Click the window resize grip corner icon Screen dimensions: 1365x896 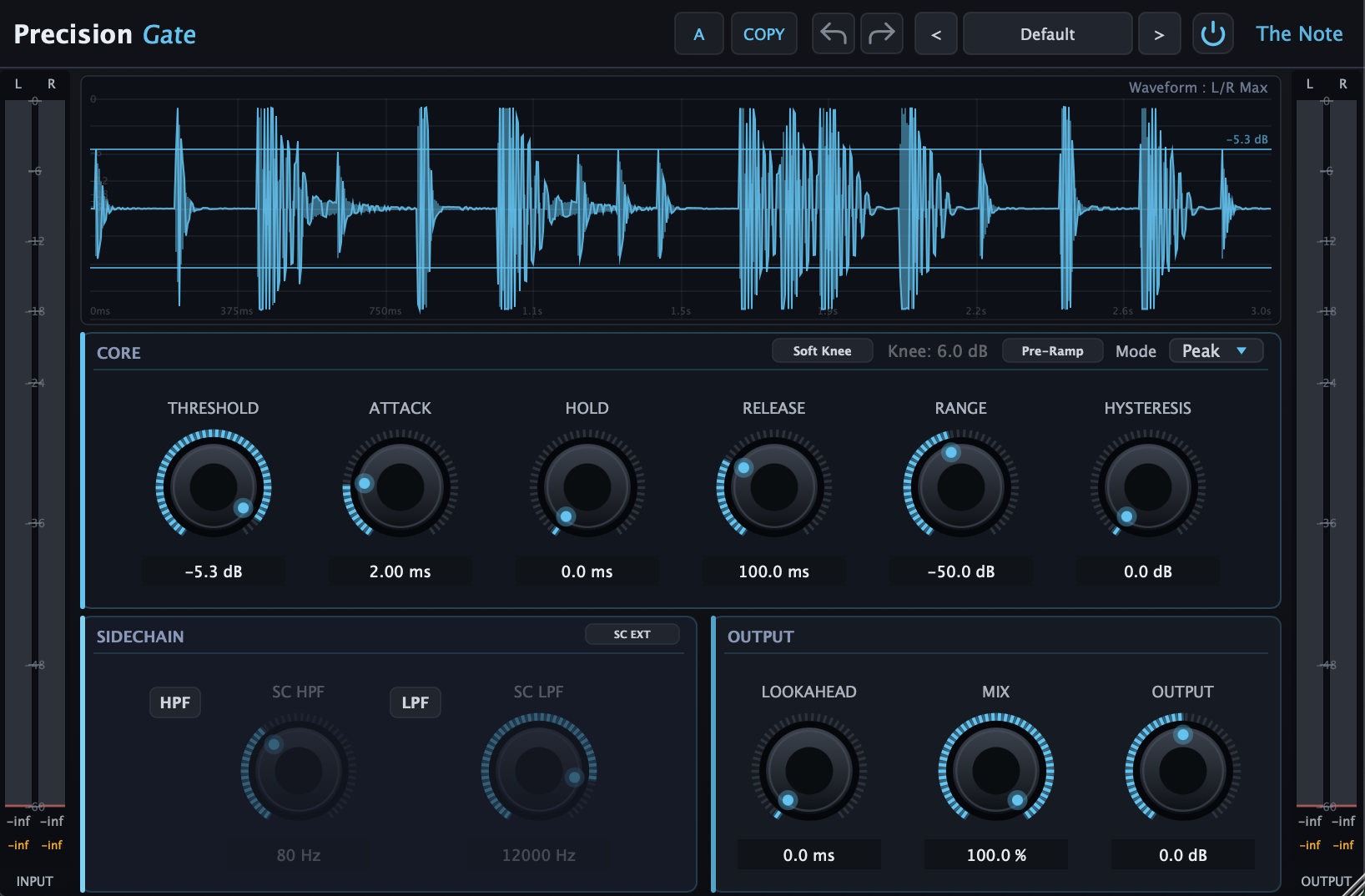pyautogui.click(x=1353, y=884)
